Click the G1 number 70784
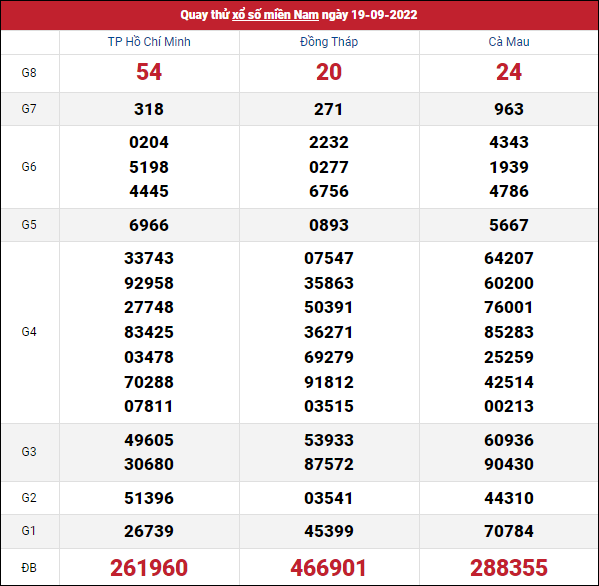The width and height of the screenshot is (599, 586). tap(509, 531)
